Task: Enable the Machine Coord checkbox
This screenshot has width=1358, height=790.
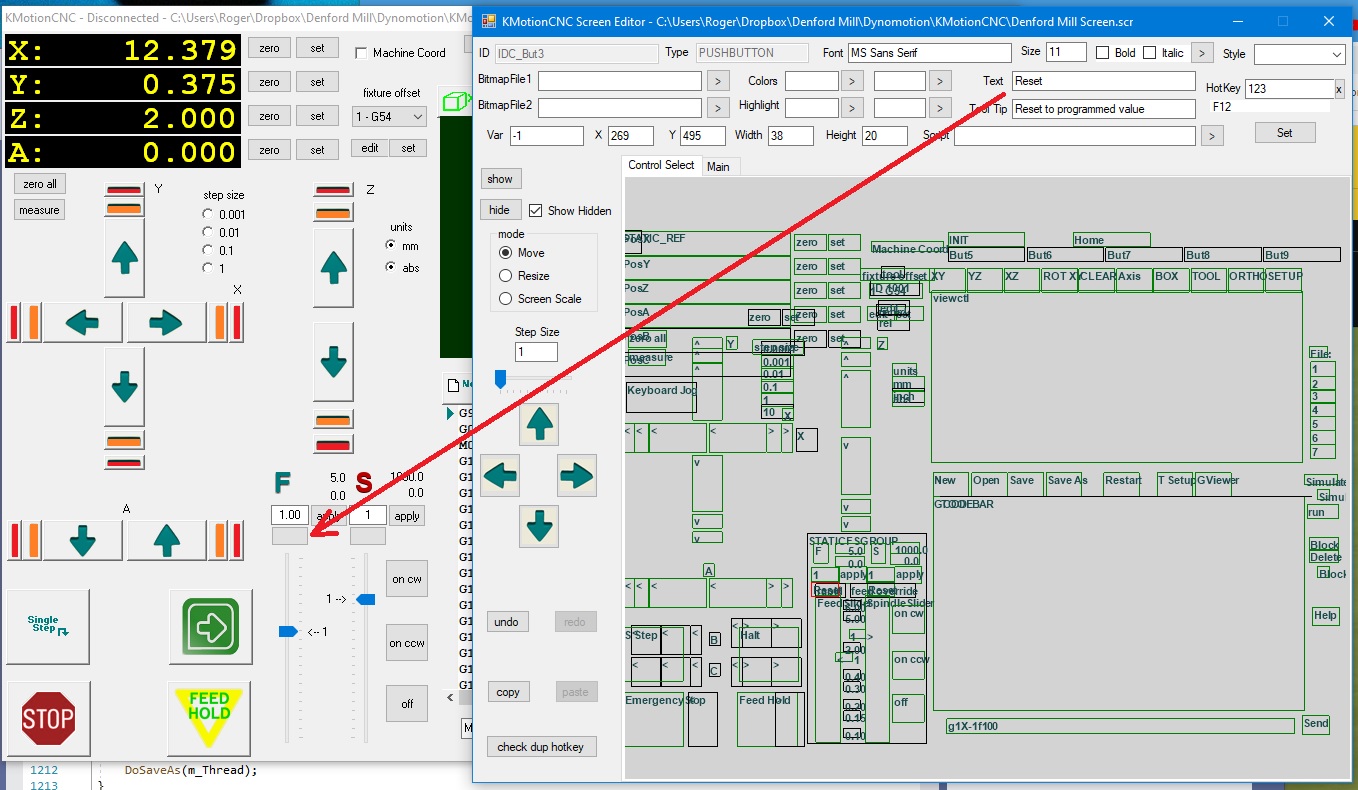Action: 361,53
